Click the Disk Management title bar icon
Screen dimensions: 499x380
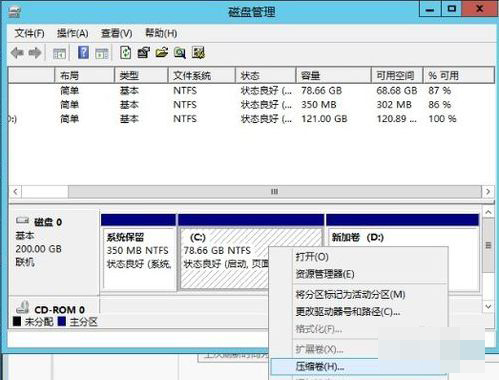click(15, 12)
